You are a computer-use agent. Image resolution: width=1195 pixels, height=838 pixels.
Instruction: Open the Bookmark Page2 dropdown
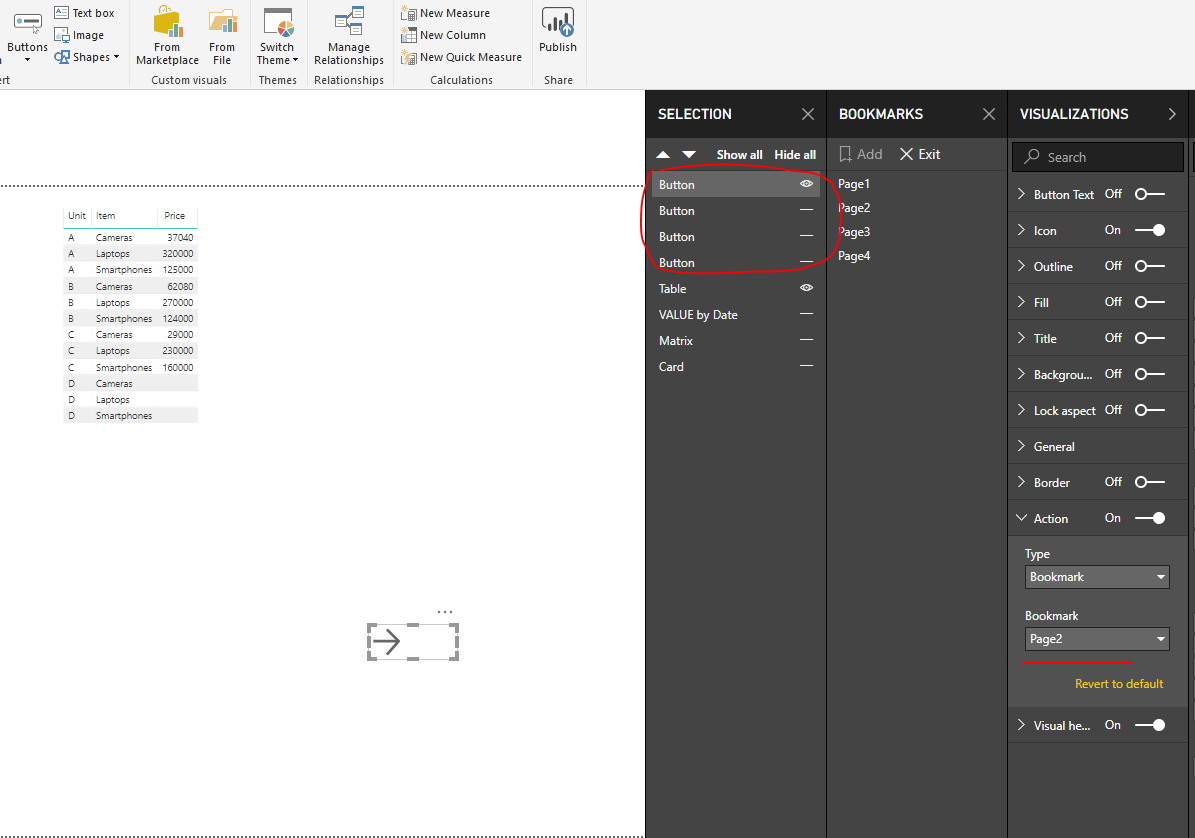point(1097,638)
